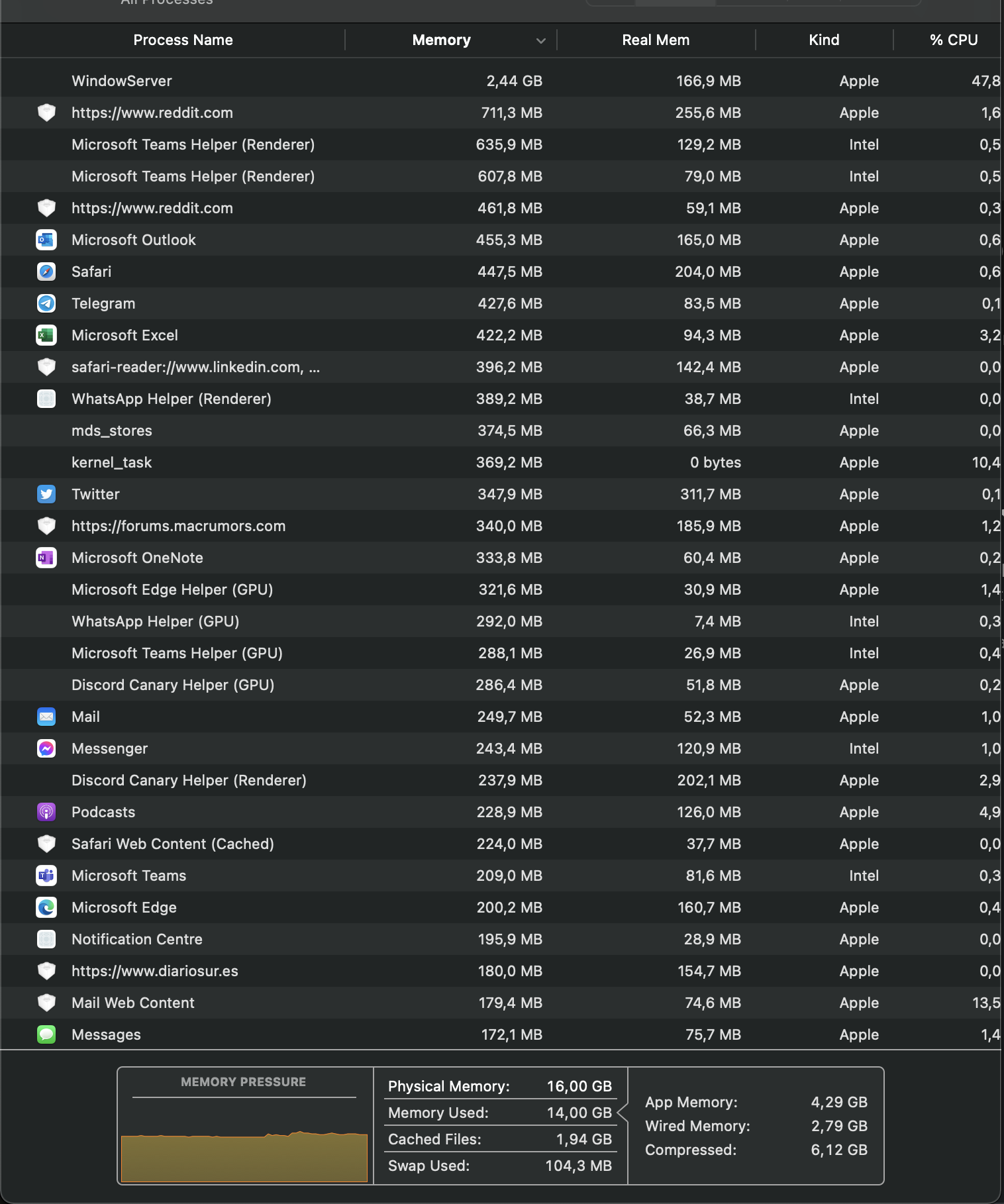Sort by Memory column header
Image resolution: width=1004 pixels, height=1204 pixels.
point(441,40)
